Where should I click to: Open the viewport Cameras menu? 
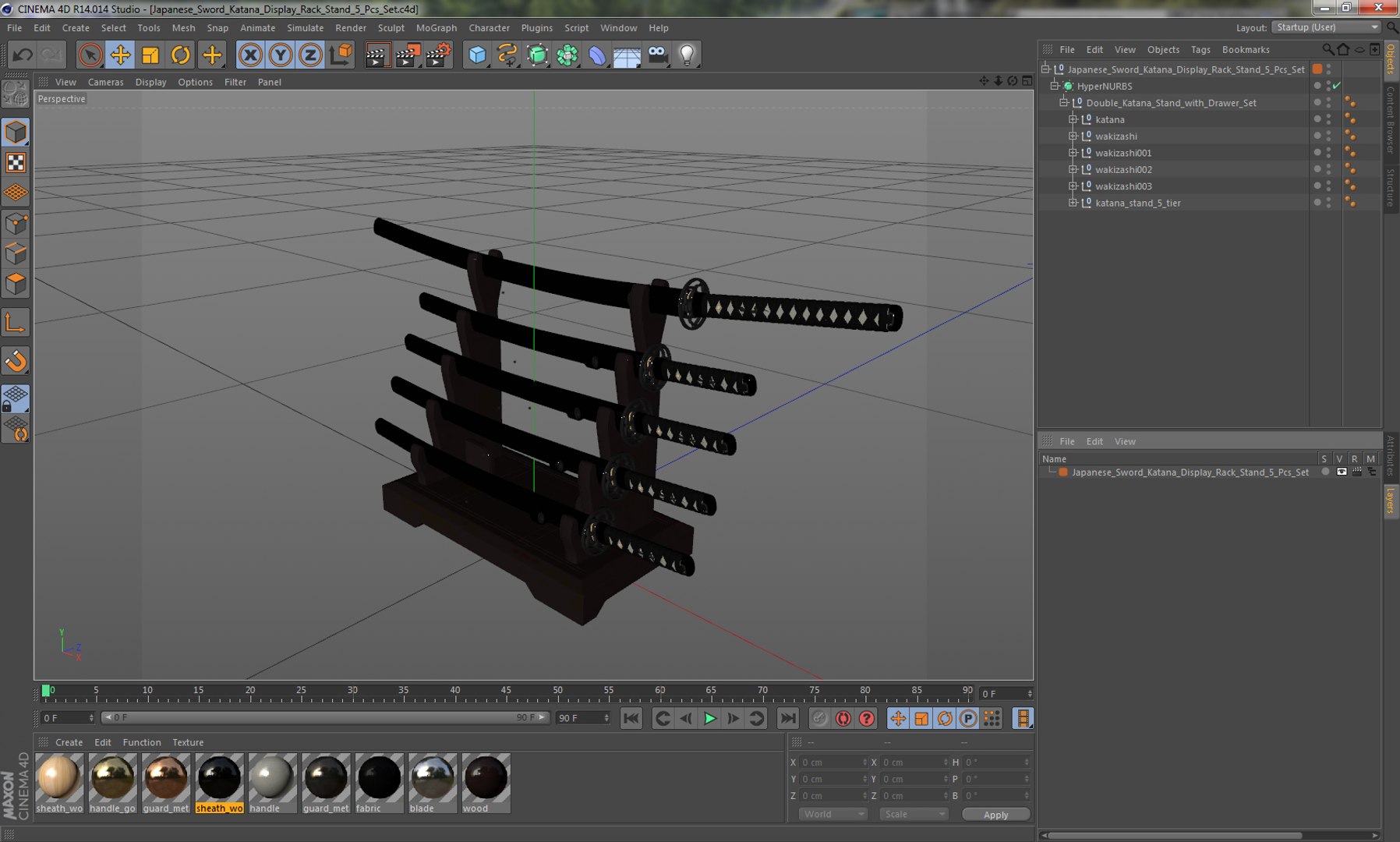pyautogui.click(x=105, y=82)
